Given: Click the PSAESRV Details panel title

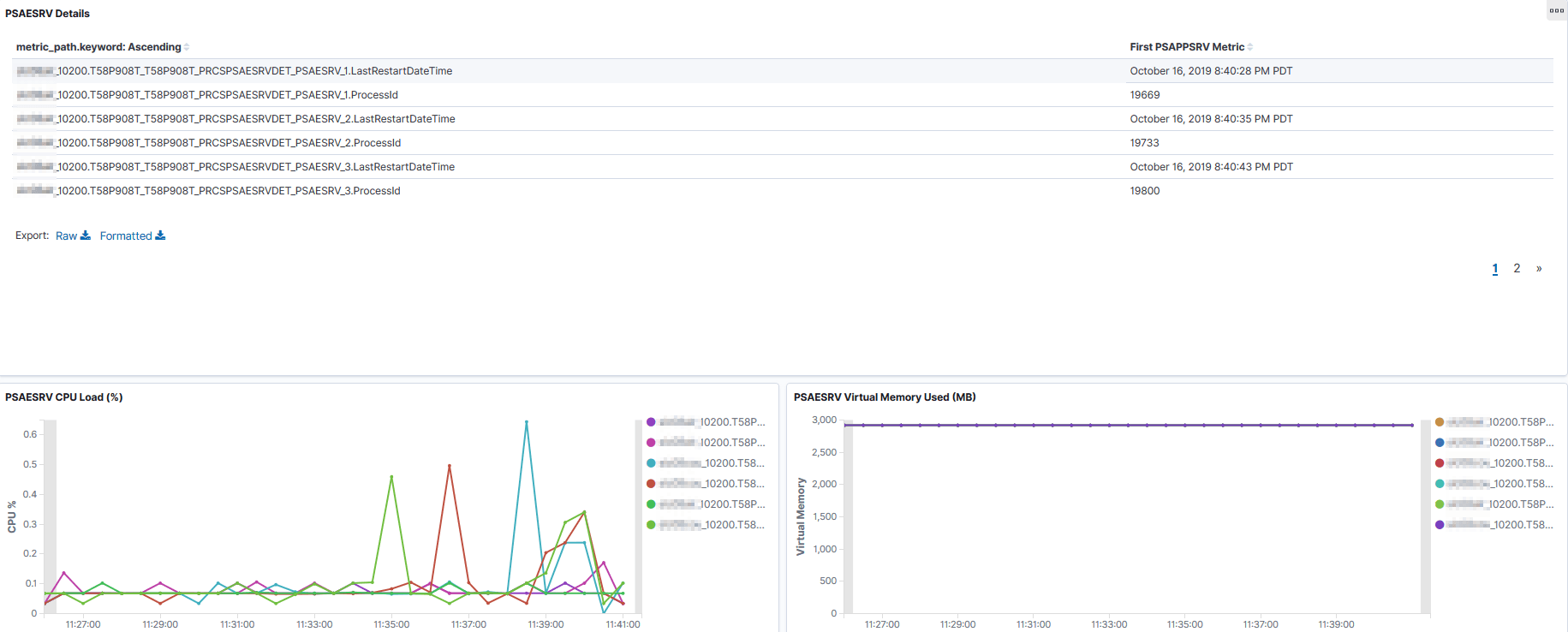Looking at the screenshot, I should click(x=47, y=14).
